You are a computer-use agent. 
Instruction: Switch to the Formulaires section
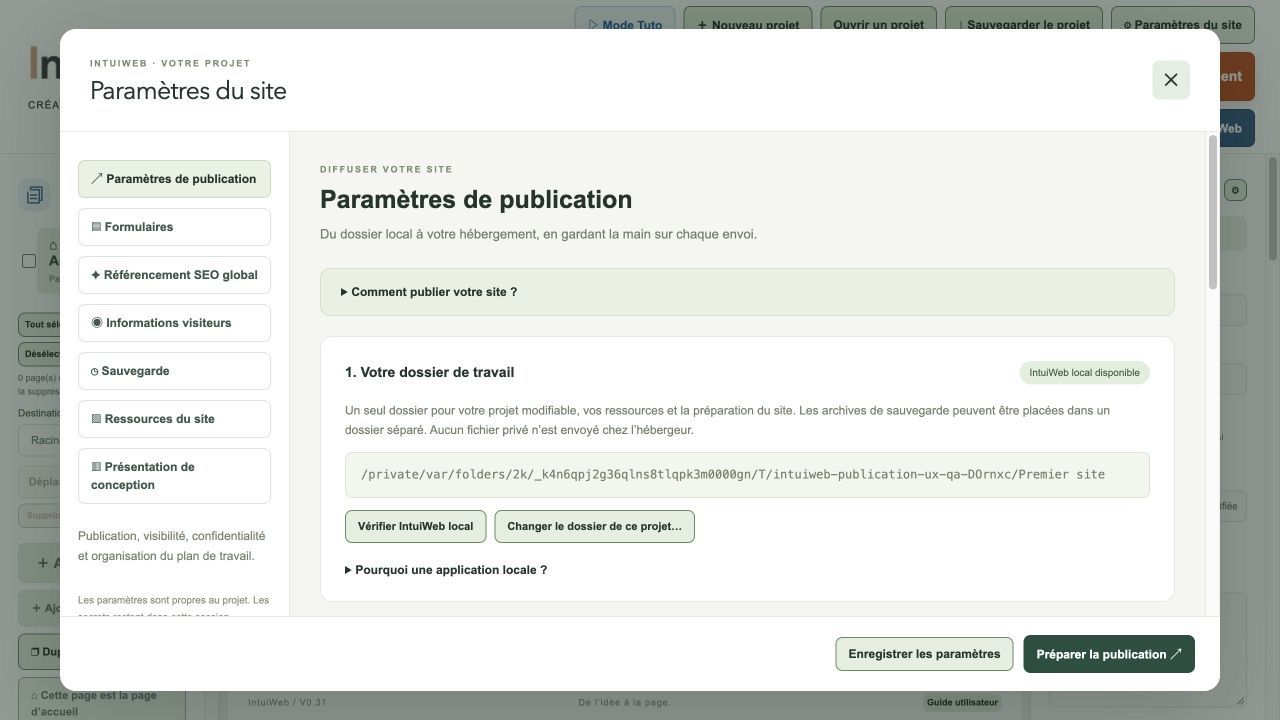174,227
